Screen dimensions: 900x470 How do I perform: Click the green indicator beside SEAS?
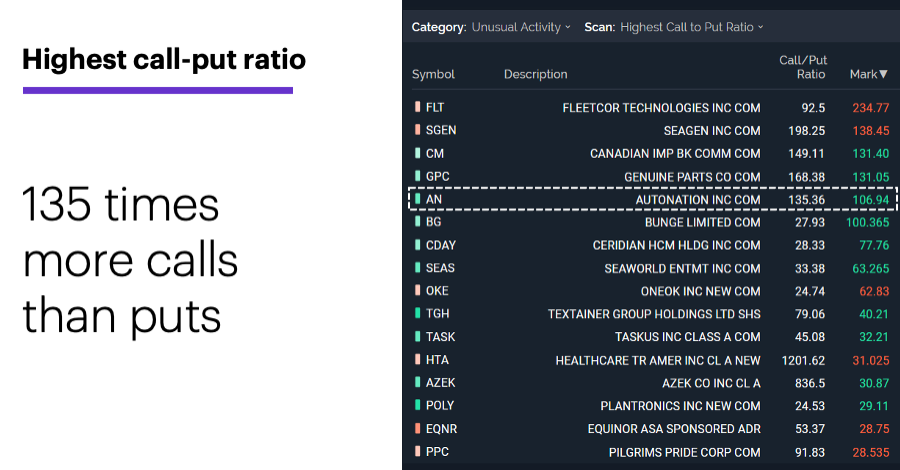point(417,268)
